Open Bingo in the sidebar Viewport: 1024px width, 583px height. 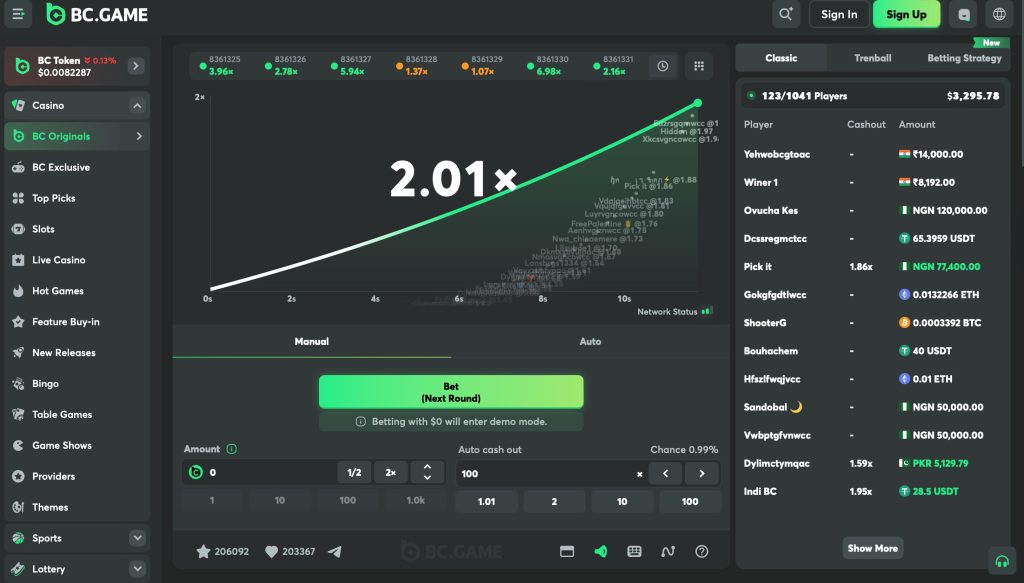[x=77, y=383]
